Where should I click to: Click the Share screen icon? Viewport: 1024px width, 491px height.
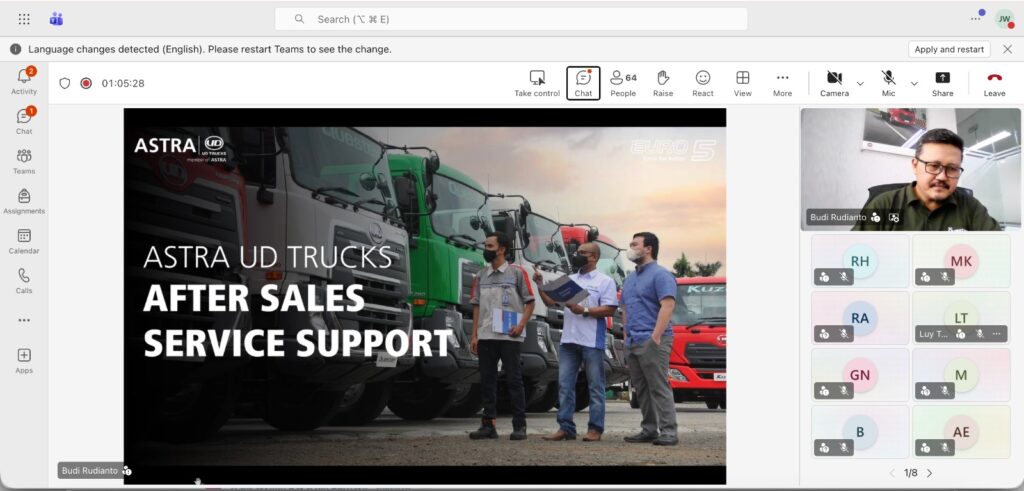coord(942,84)
